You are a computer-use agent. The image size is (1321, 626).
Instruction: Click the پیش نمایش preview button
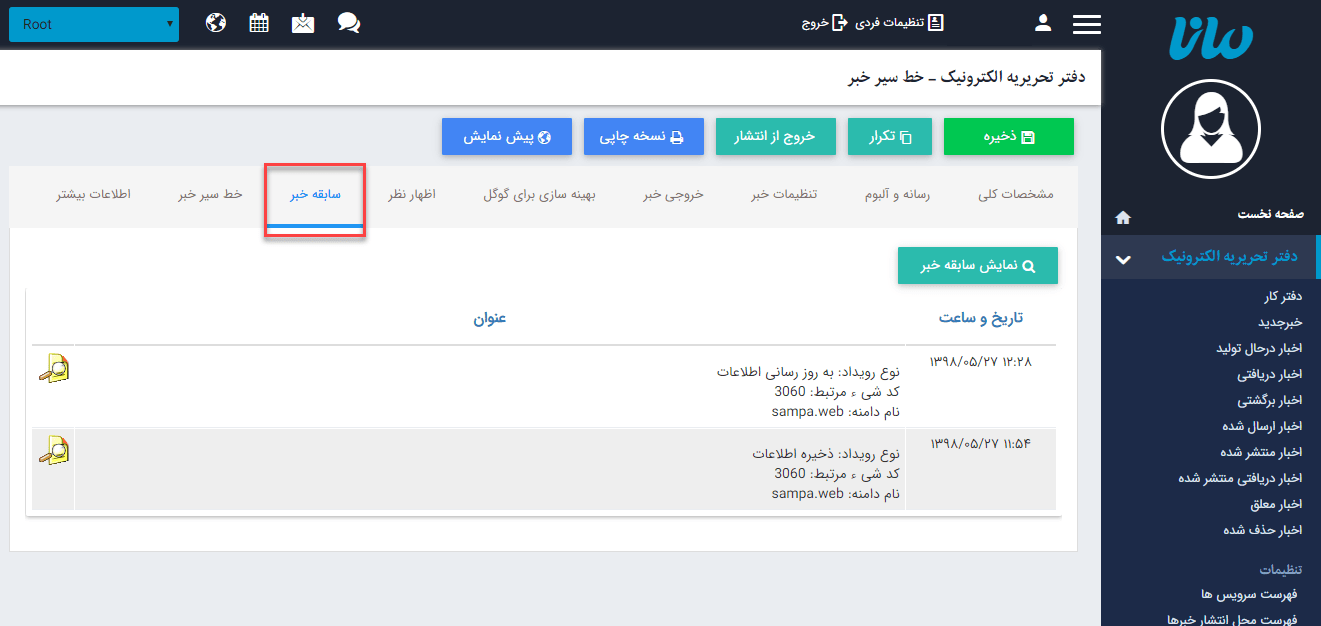tap(507, 137)
